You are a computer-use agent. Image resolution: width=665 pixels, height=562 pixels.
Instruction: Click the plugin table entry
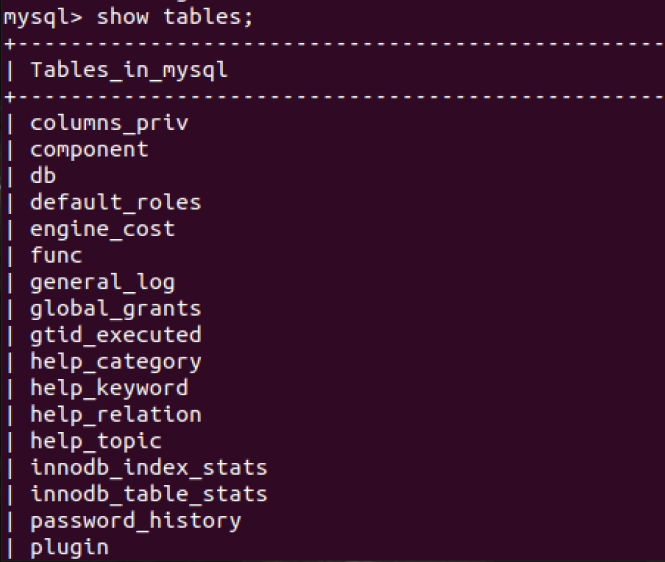pyautogui.click(x=69, y=547)
